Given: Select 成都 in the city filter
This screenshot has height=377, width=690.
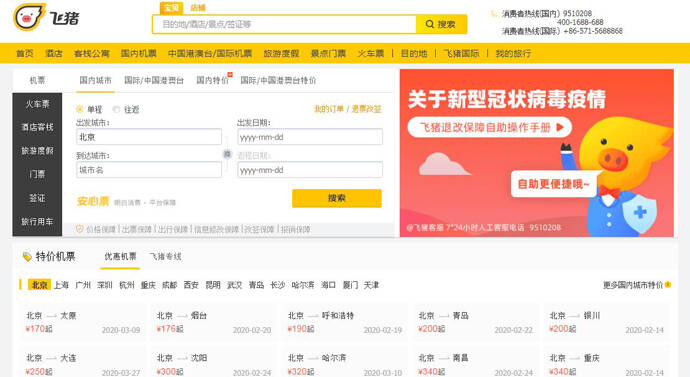Looking at the screenshot, I should [x=169, y=285].
